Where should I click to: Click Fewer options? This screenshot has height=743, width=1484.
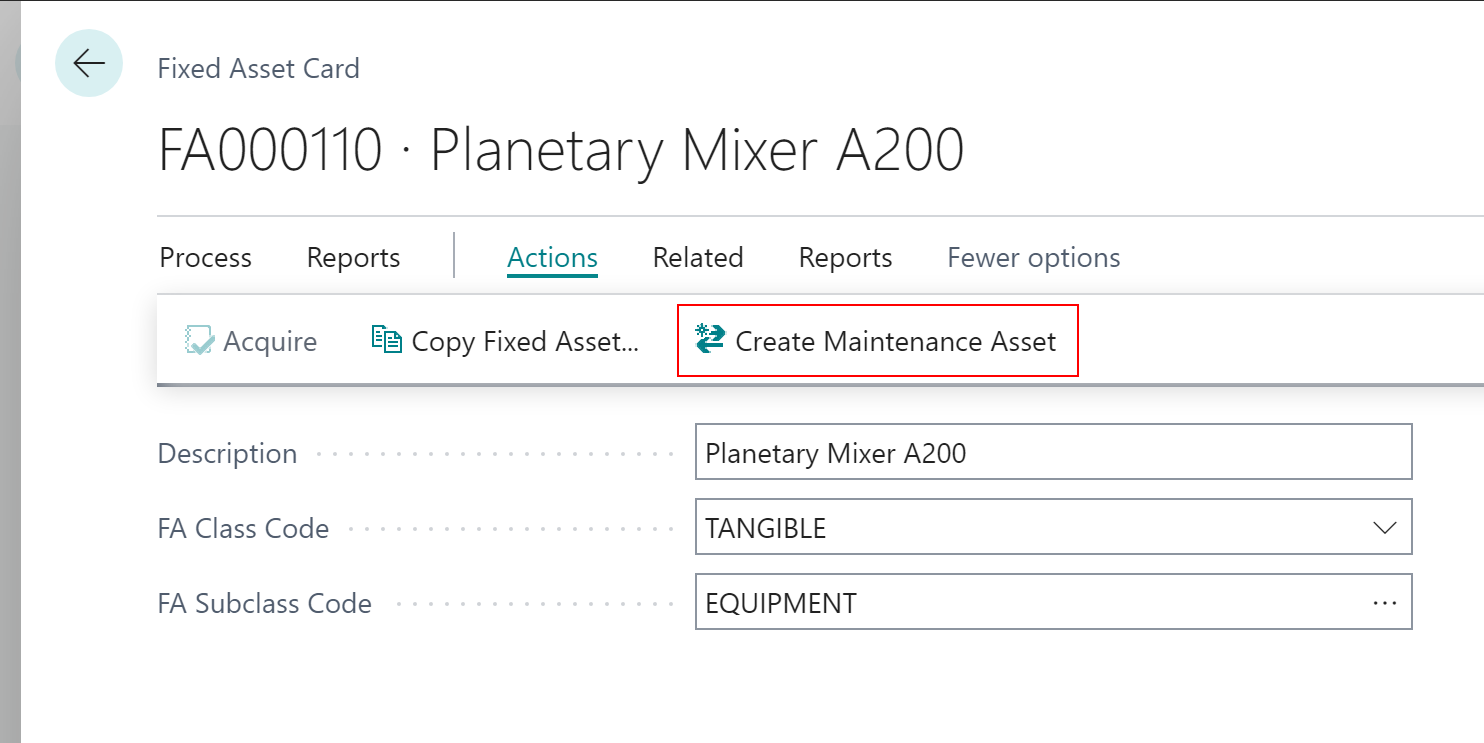(1033, 258)
